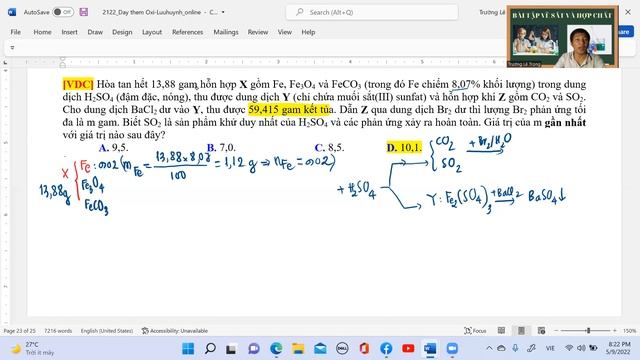The image size is (640, 360).
Task: Open the weather widget showing 27°C
Action: [x=33, y=349]
